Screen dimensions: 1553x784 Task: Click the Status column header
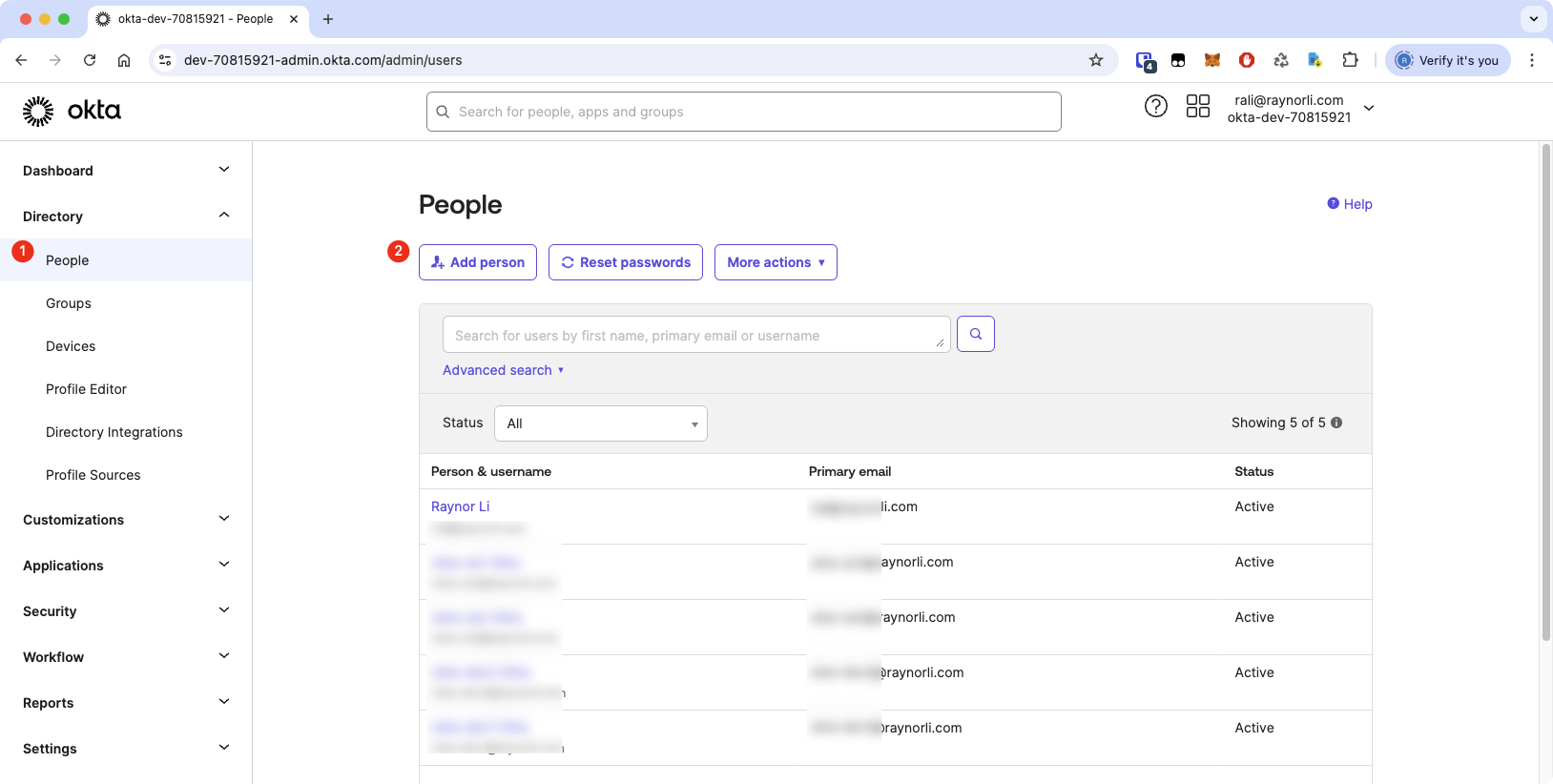click(1254, 471)
